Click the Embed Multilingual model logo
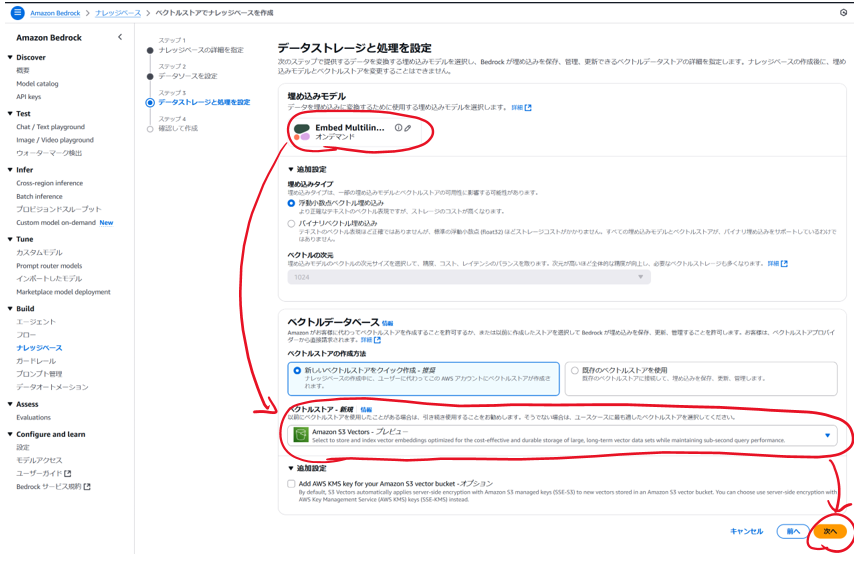The width and height of the screenshot is (854, 561). (x=302, y=132)
